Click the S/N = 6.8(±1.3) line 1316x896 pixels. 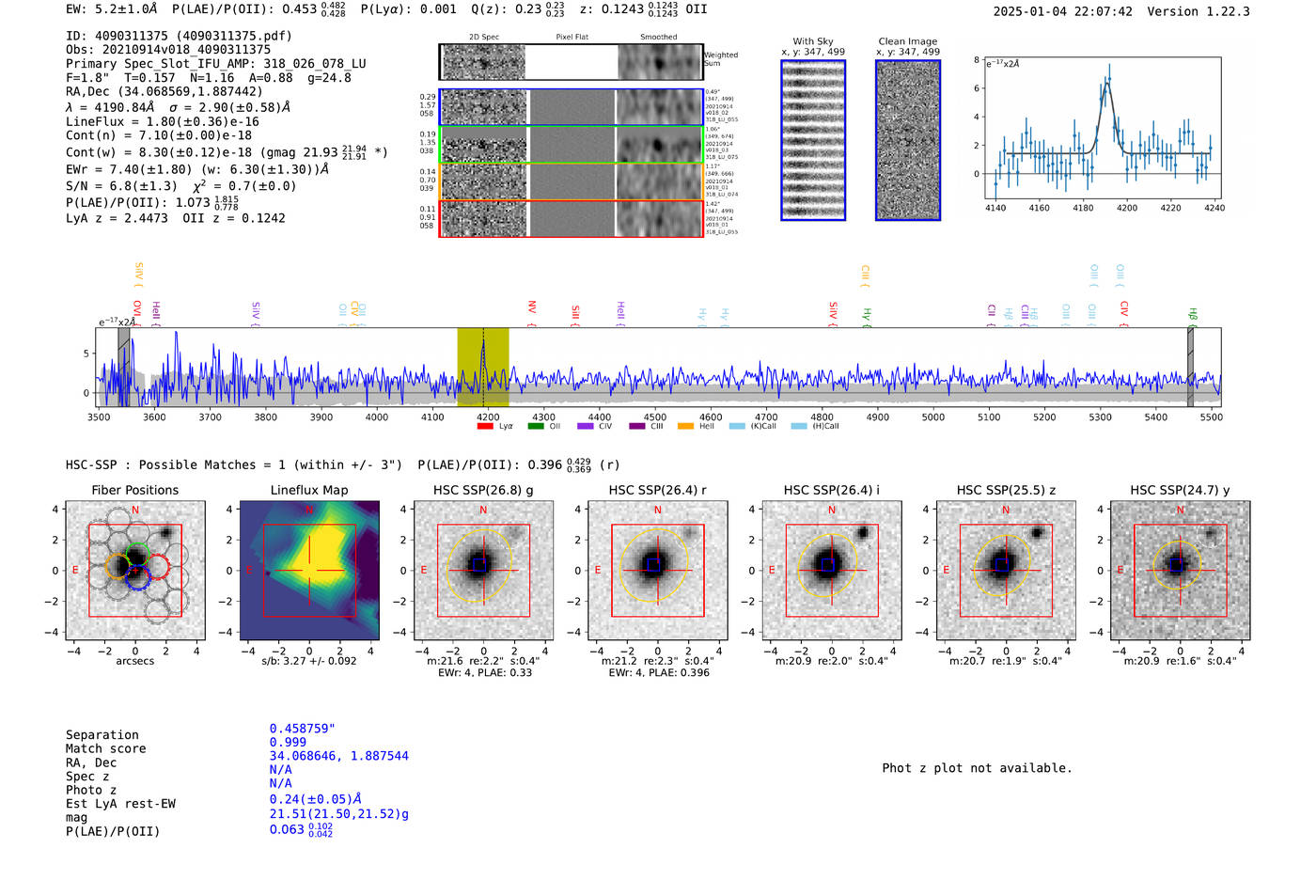tap(181, 185)
